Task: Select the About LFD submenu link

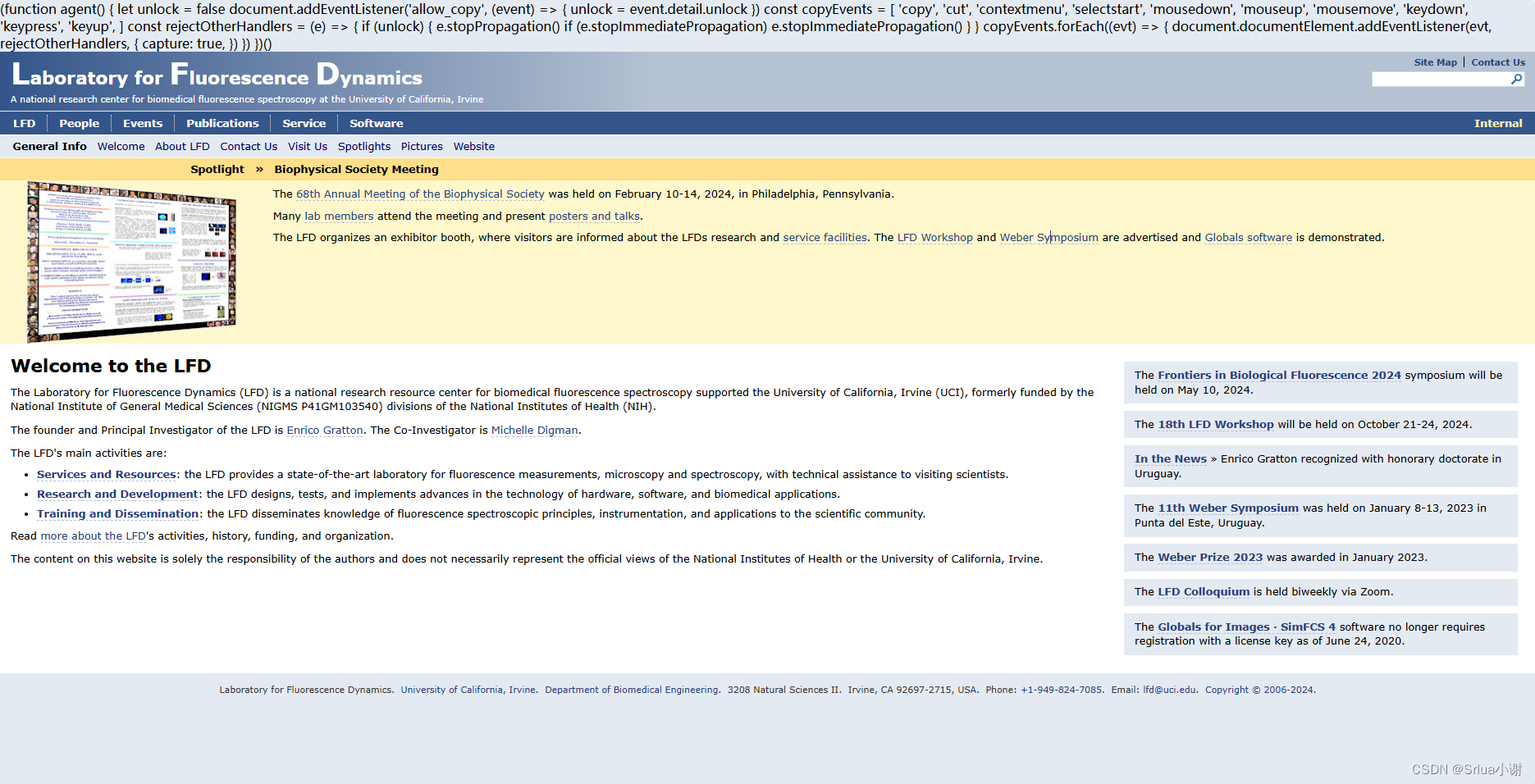Action: point(182,146)
